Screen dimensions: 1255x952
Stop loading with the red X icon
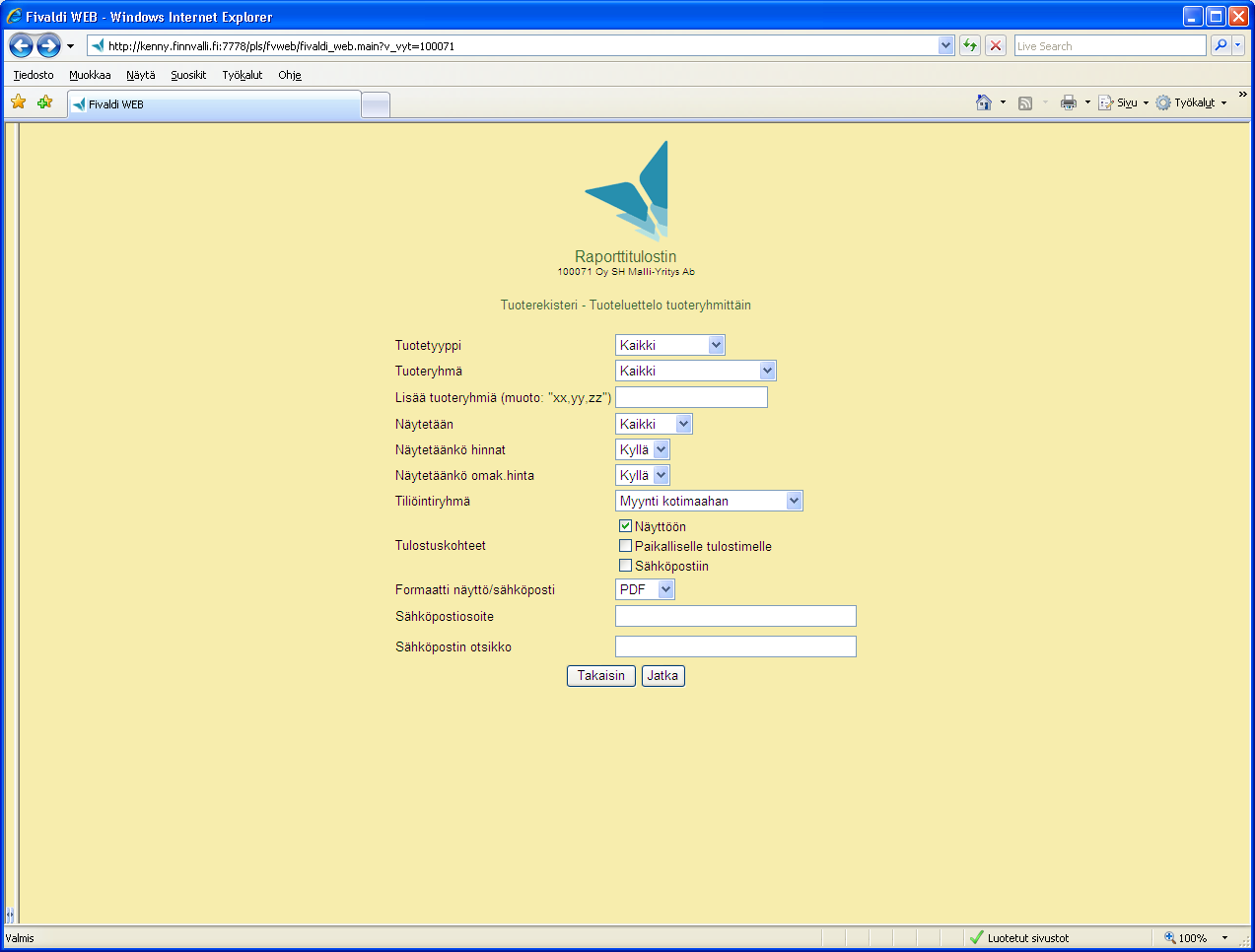pyautogui.click(x=996, y=45)
